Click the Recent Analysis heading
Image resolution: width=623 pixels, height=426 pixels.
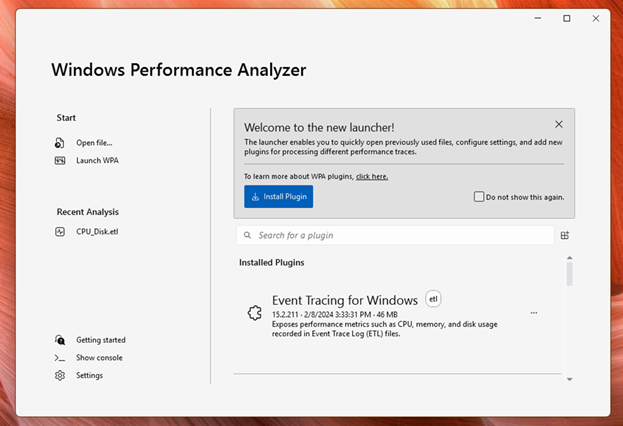click(88, 212)
